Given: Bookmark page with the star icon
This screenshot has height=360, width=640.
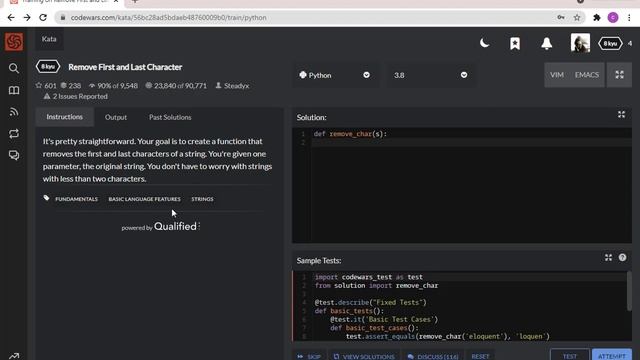Looking at the screenshot, I should point(577,18).
